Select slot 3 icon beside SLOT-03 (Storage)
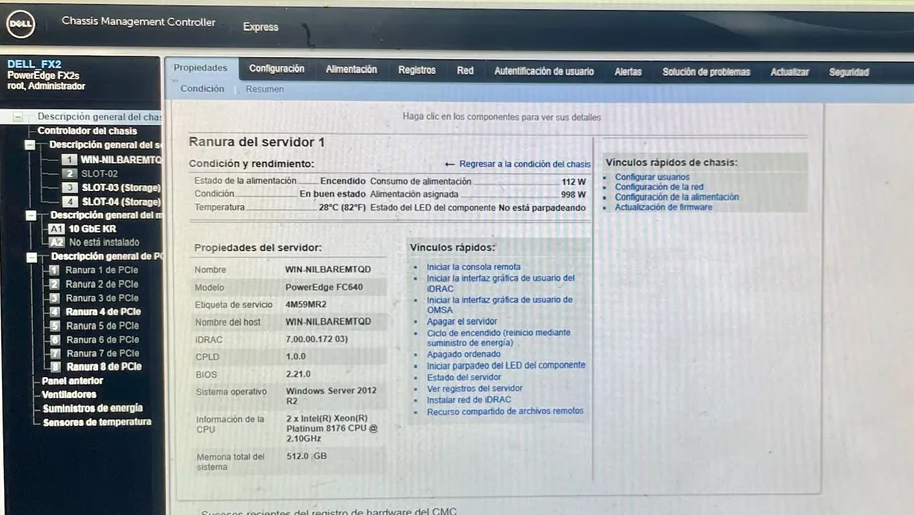The image size is (914, 515). 70,188
